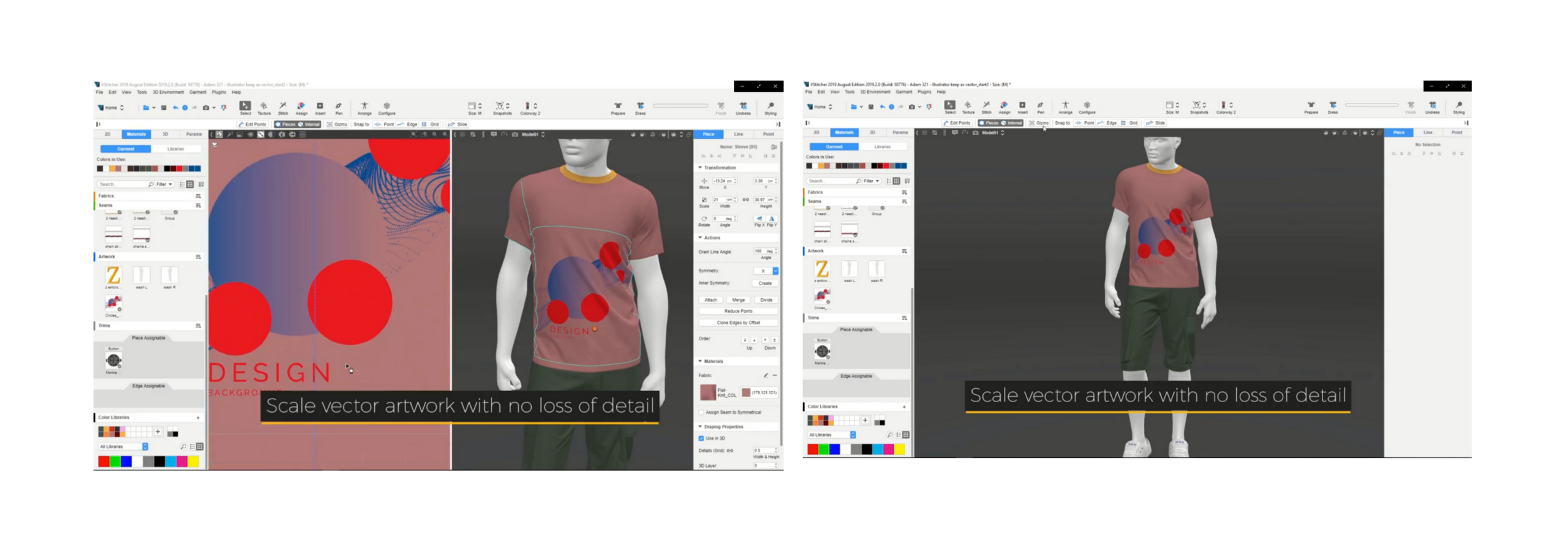Activate the Insert tool in left window
1568x551 pixels.
320,108
